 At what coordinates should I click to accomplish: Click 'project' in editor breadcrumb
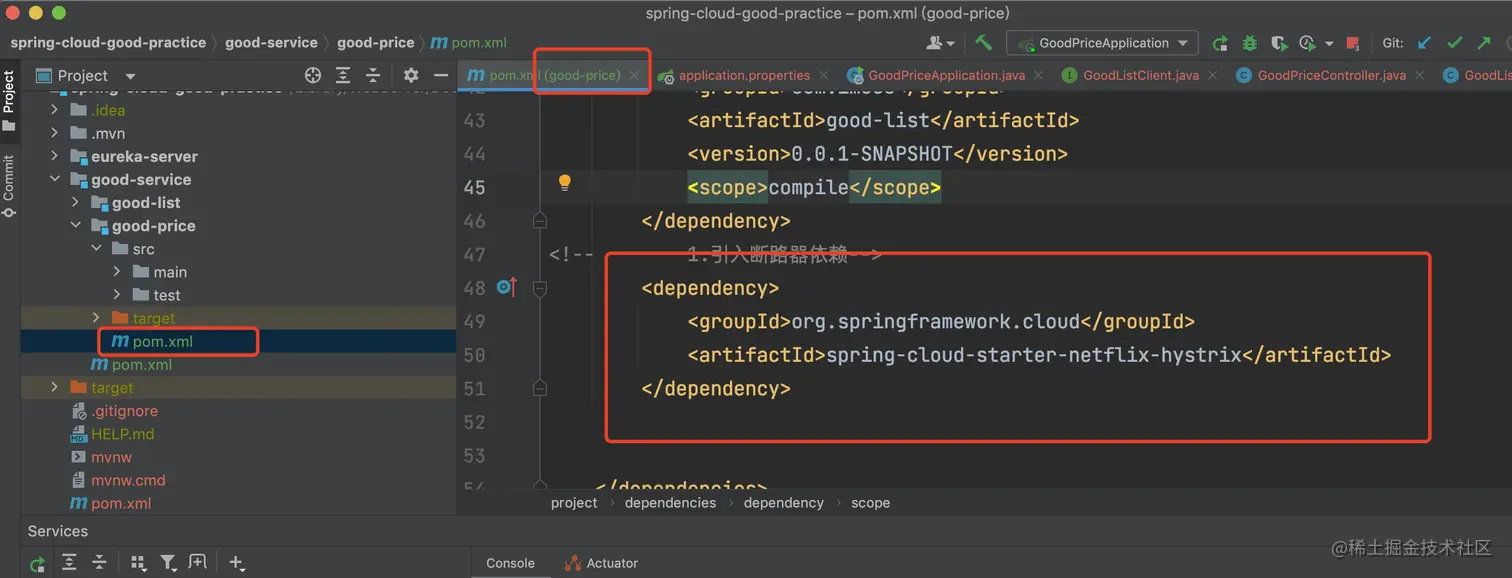click(574, 503)
